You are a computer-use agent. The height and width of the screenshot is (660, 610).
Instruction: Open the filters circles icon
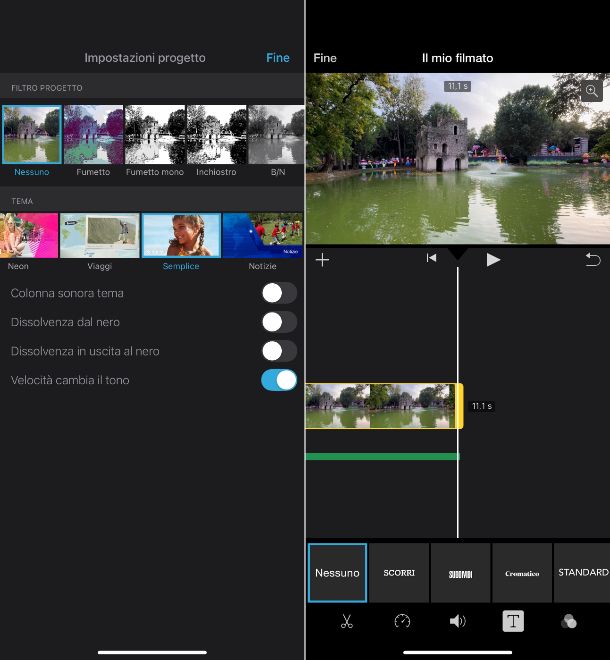pos(569,621)
